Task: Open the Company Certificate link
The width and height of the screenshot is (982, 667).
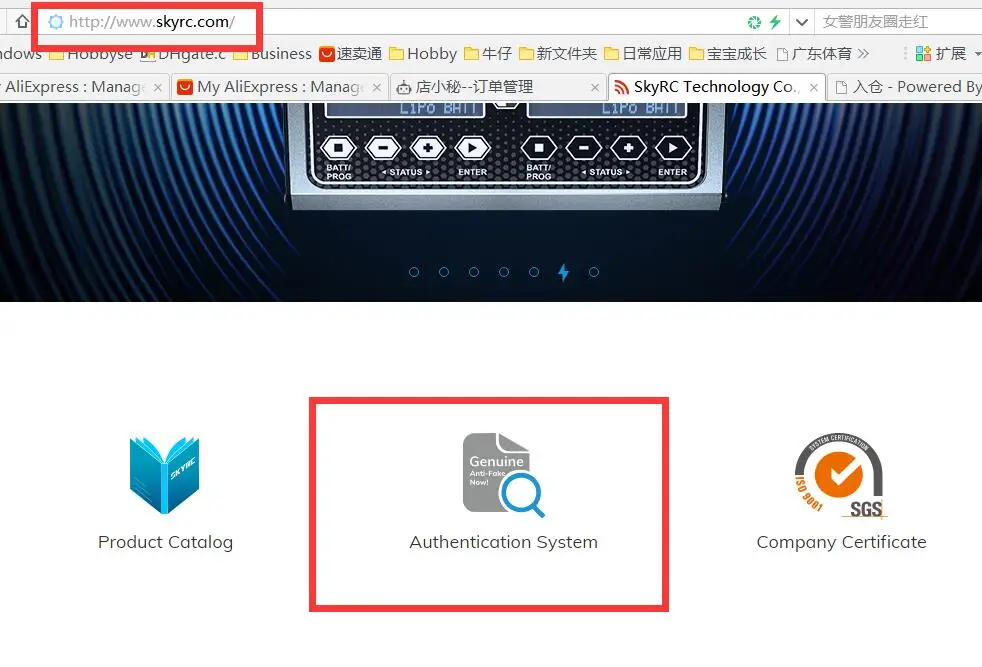Action: [x=841, y=542]
